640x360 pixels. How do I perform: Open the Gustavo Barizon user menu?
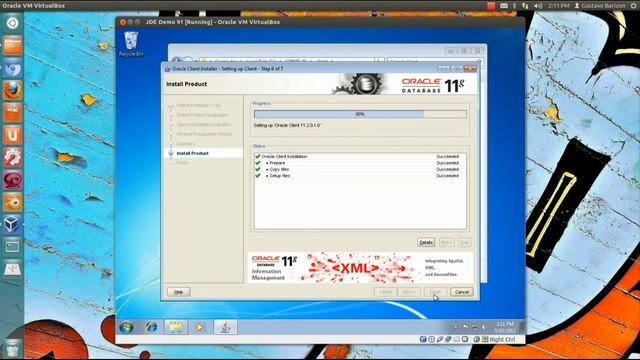(x=600, y=6)
